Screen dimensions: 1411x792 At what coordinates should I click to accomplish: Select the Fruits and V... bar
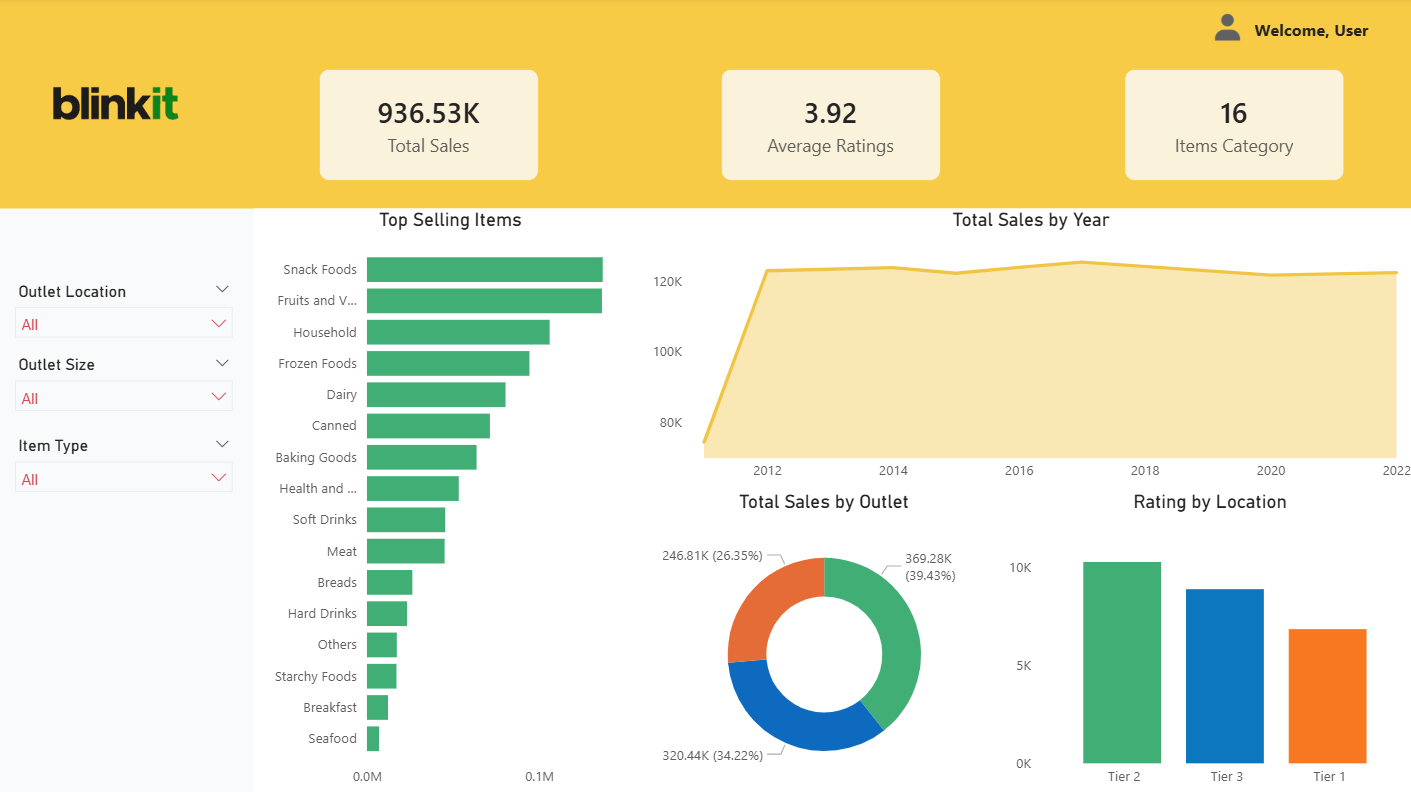(x=484, y=301)
